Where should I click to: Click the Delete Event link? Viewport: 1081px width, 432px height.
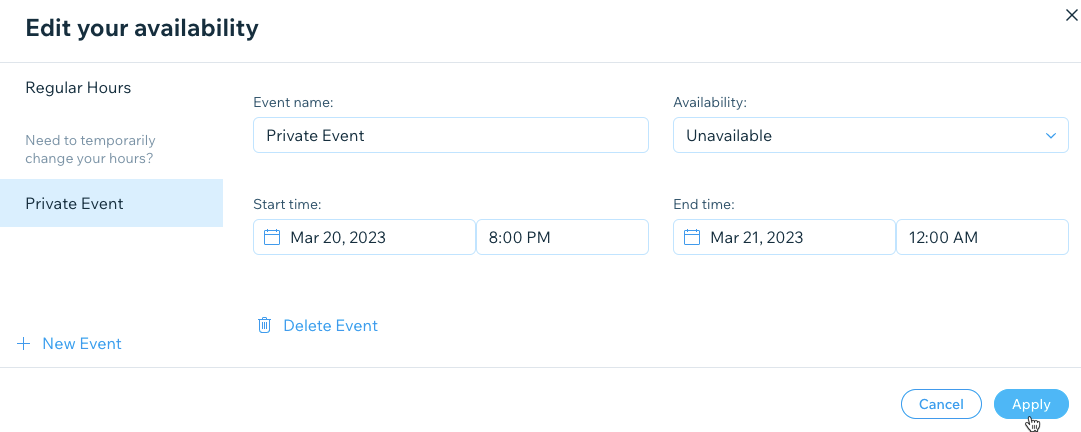click(x=330, y=325)
